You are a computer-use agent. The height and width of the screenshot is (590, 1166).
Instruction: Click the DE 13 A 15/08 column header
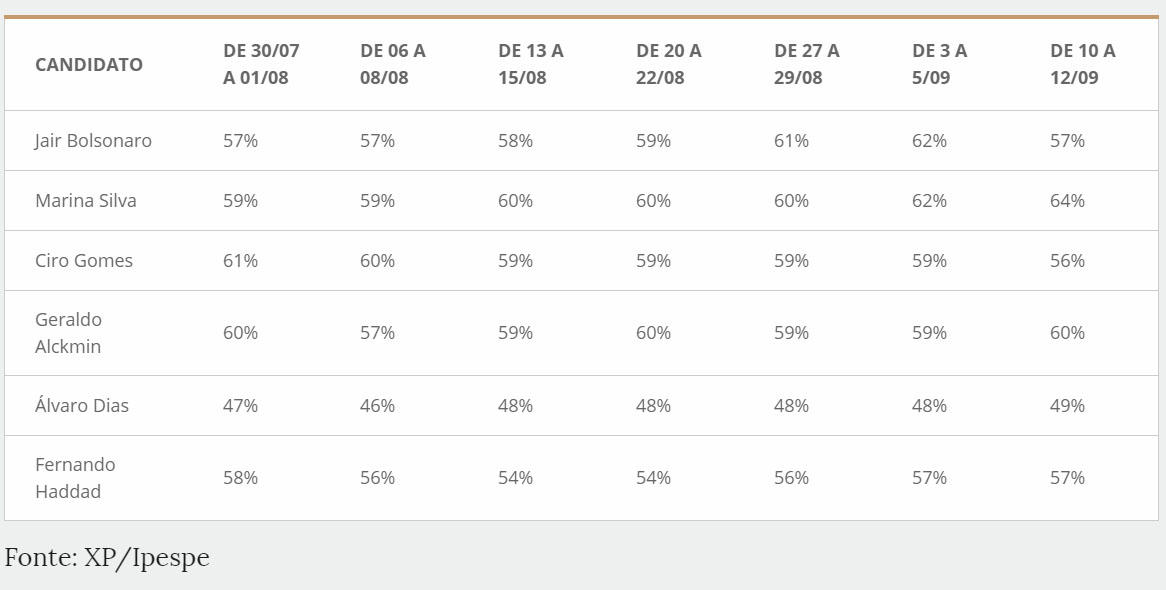tap(531, 64)
